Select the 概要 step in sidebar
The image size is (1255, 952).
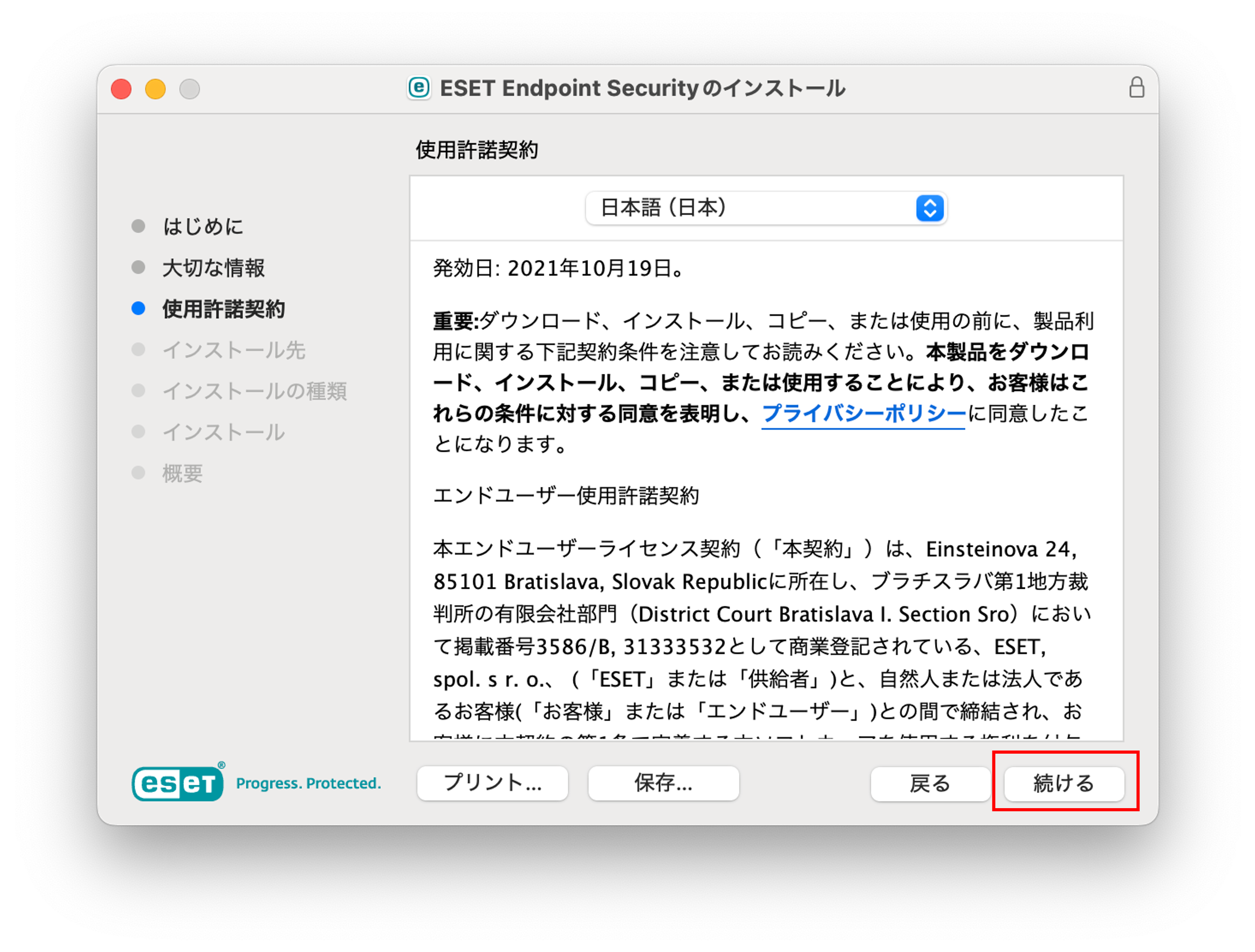tap(183, 473)
